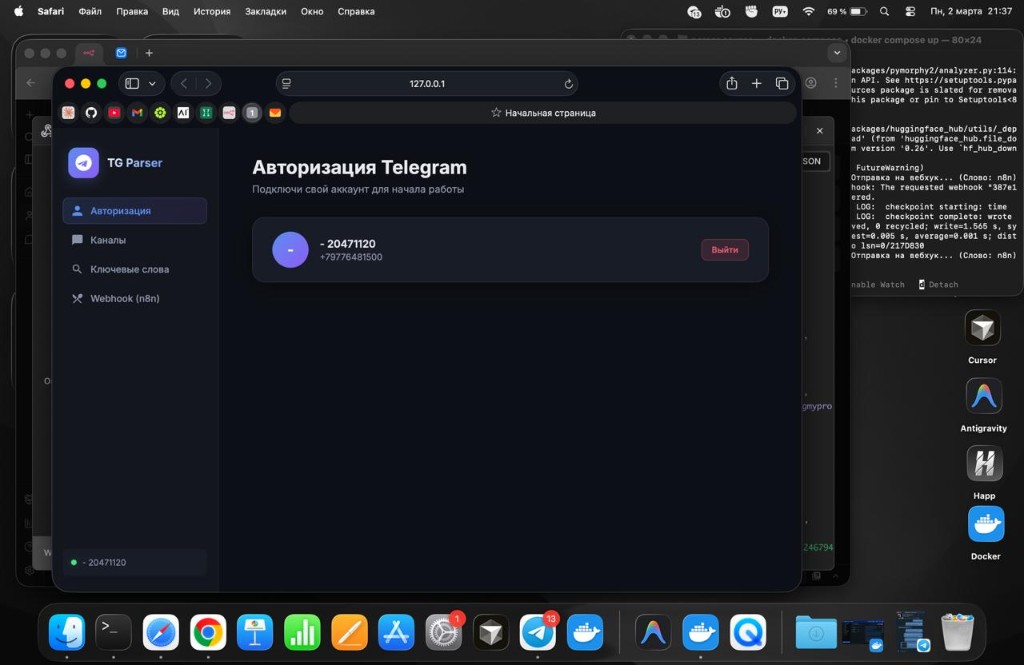Open the Downloads folder in the Dock
This screenshot has height=665, width=1024.
coord(816,632)
